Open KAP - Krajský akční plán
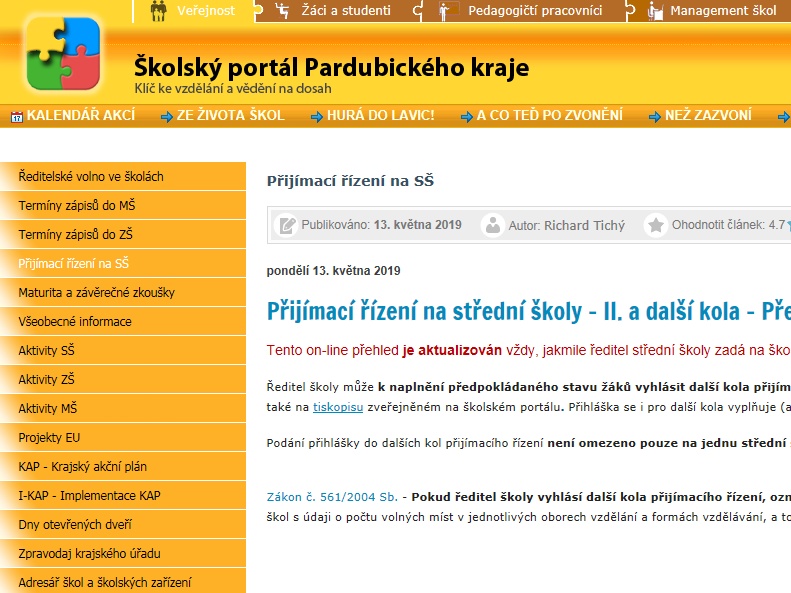 click(x=123, y=466)
